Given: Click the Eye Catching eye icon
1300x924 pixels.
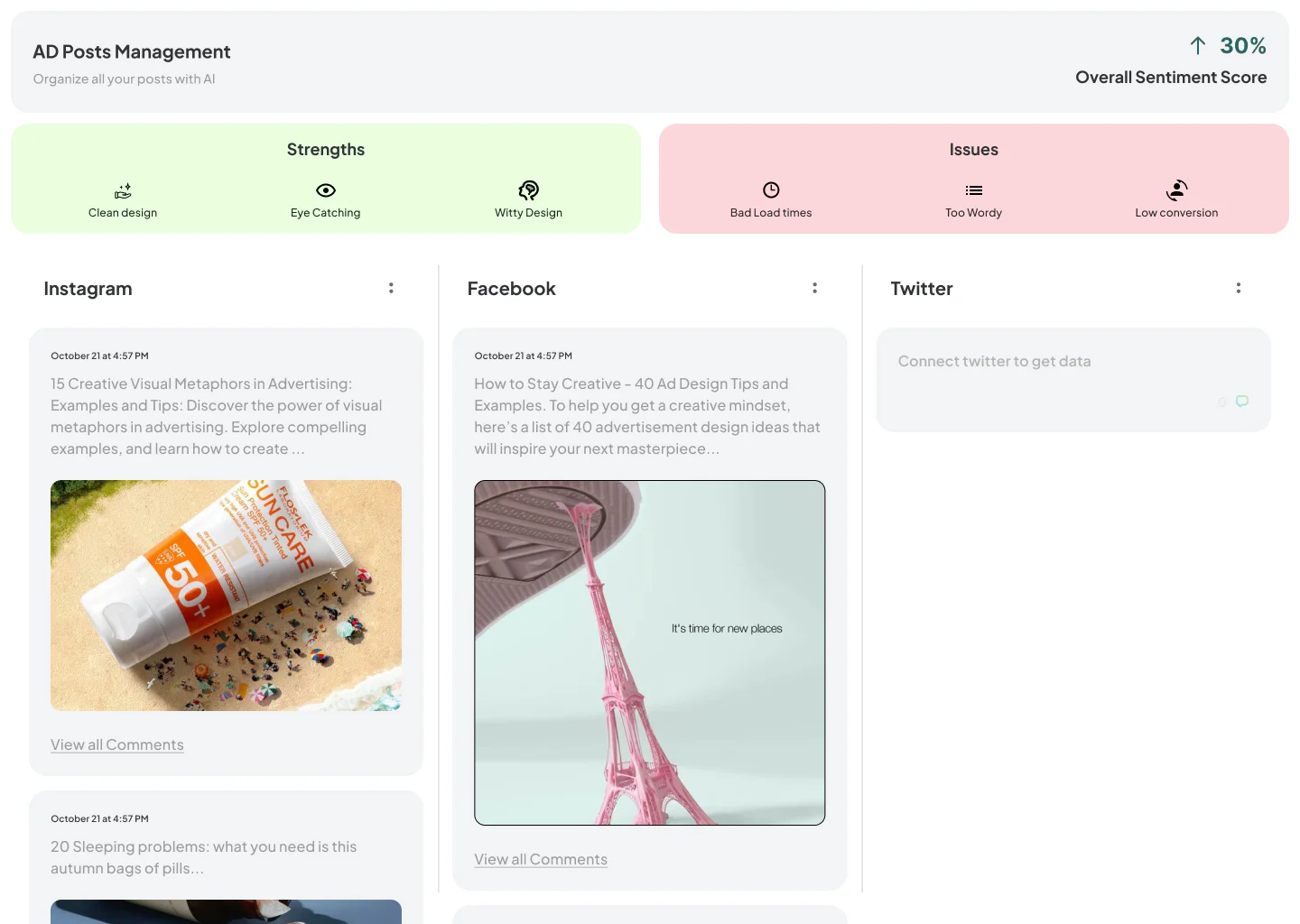Looking at the screenshot, I should pos(326,190).
